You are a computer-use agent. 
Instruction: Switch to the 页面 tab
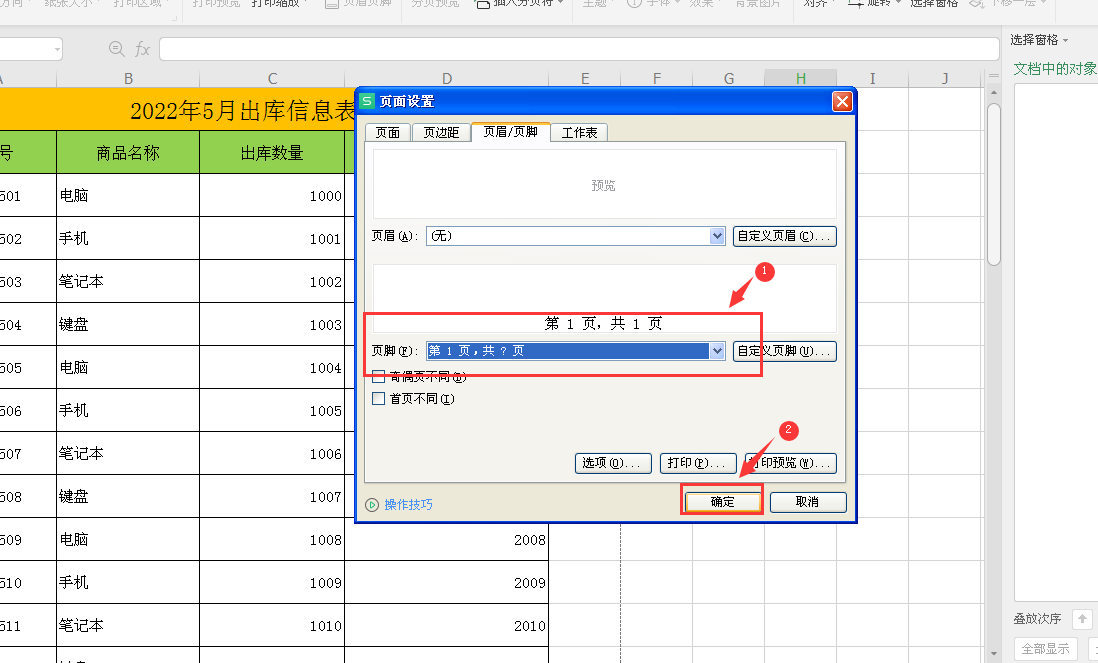coord(388,132)
